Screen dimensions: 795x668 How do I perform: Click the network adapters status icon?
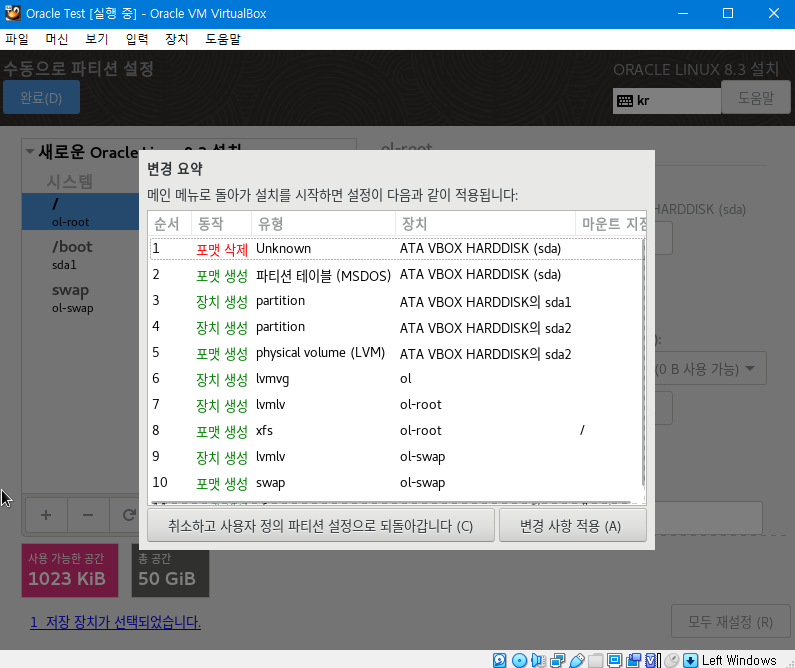[x=557, y=660]
